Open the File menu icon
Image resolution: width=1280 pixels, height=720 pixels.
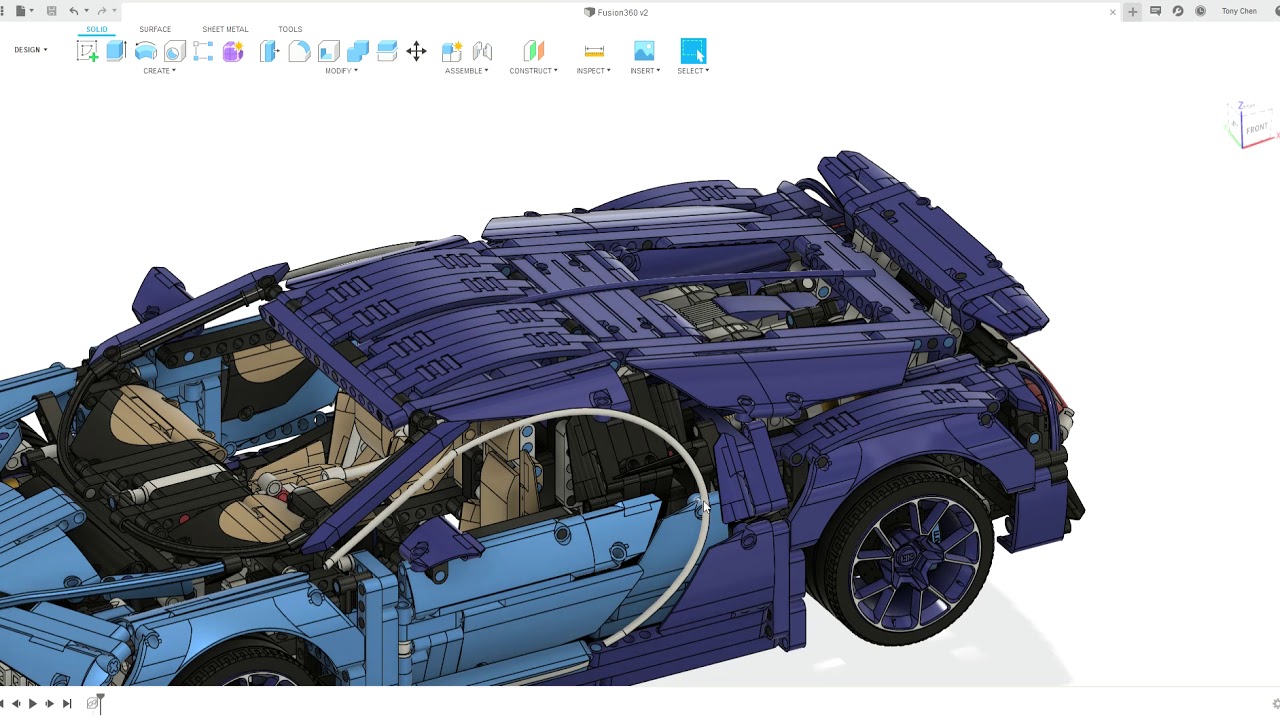[20, 11]
